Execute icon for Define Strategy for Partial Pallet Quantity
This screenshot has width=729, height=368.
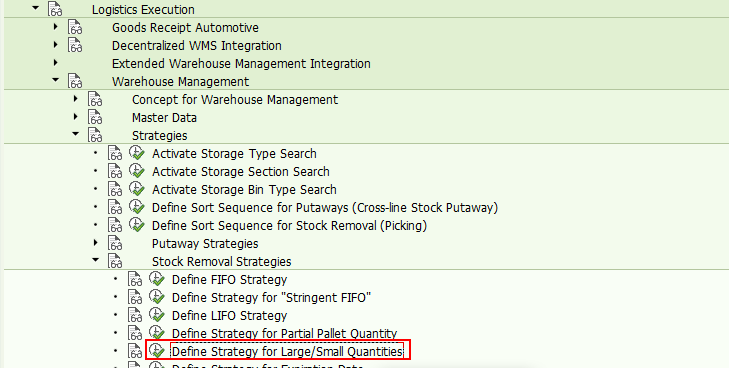click(x=157, y=333)
